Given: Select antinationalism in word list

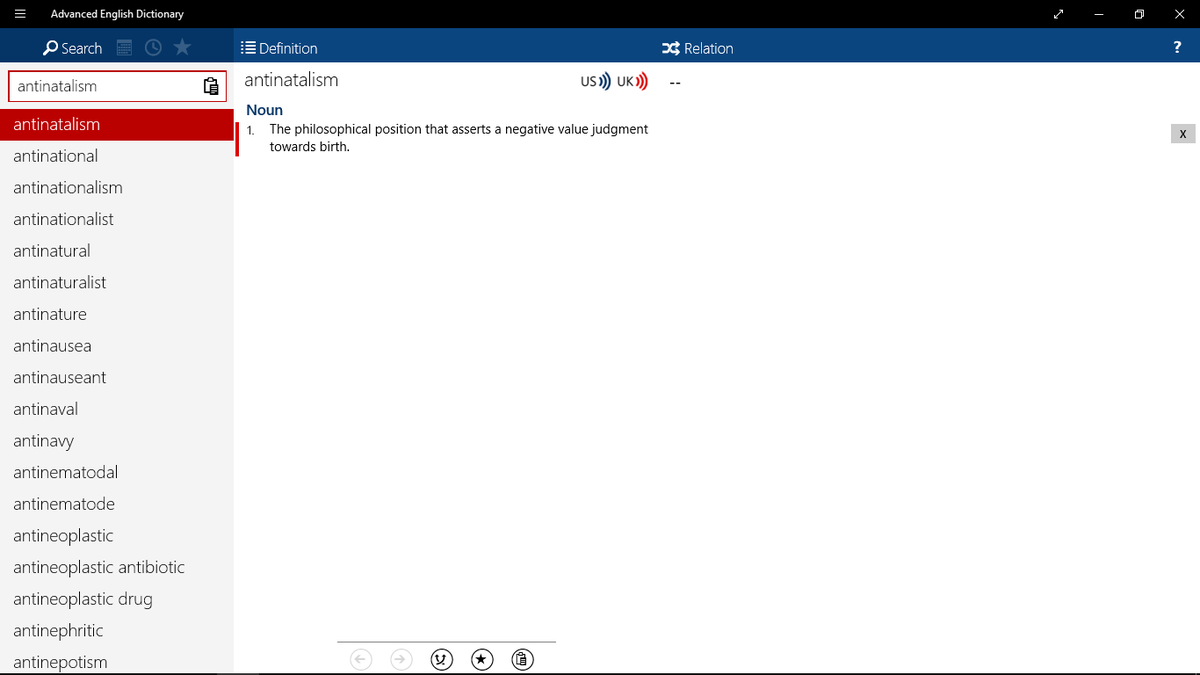Looking at the screenshot, I should point(116,188).
